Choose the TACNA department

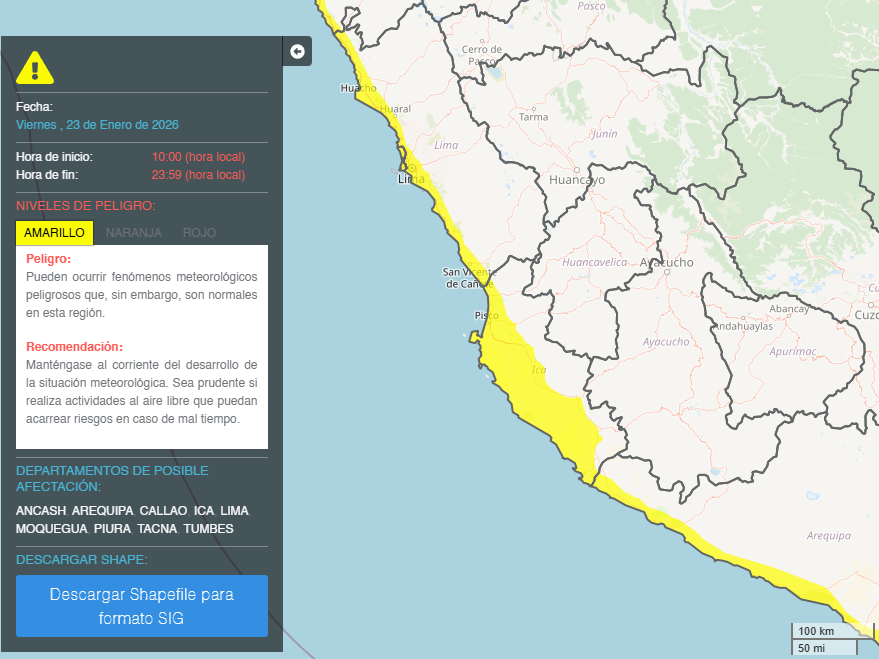(157, 528)
